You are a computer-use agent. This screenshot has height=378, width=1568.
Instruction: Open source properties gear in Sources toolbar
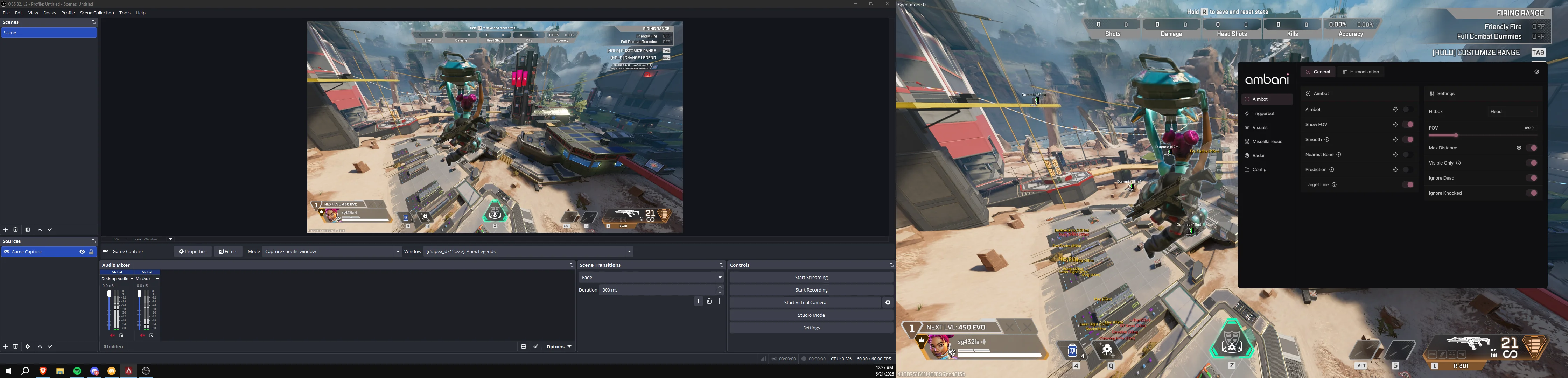(x=27, y=346)
